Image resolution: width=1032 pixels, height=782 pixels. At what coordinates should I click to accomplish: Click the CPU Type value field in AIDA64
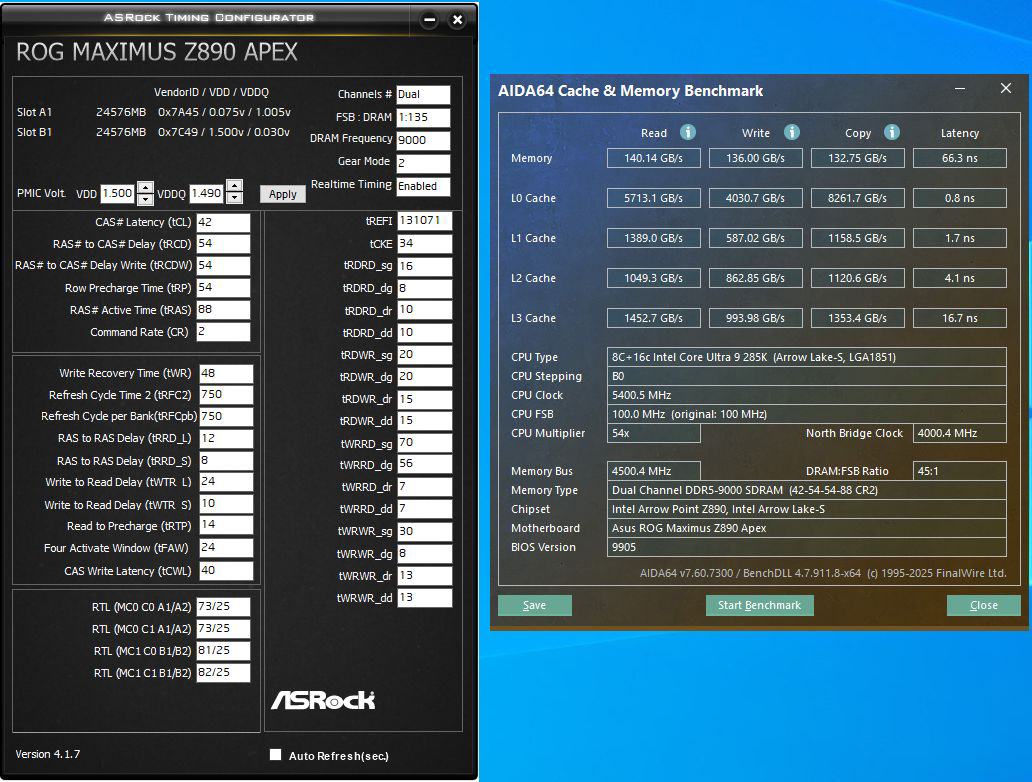point(806,357)
